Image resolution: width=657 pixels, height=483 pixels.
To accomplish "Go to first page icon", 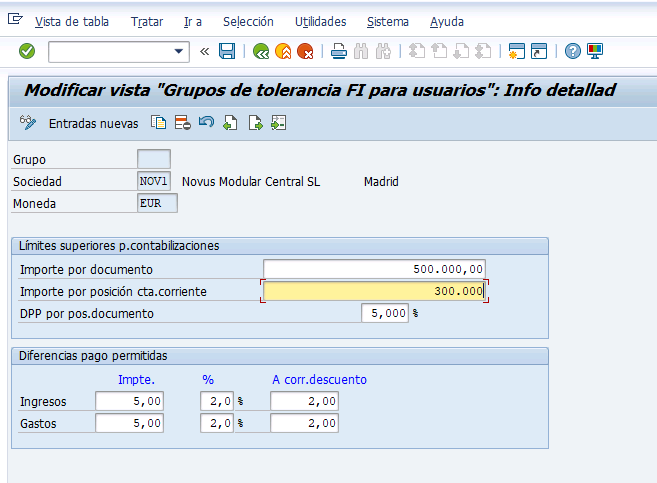I will click(416, 52).
